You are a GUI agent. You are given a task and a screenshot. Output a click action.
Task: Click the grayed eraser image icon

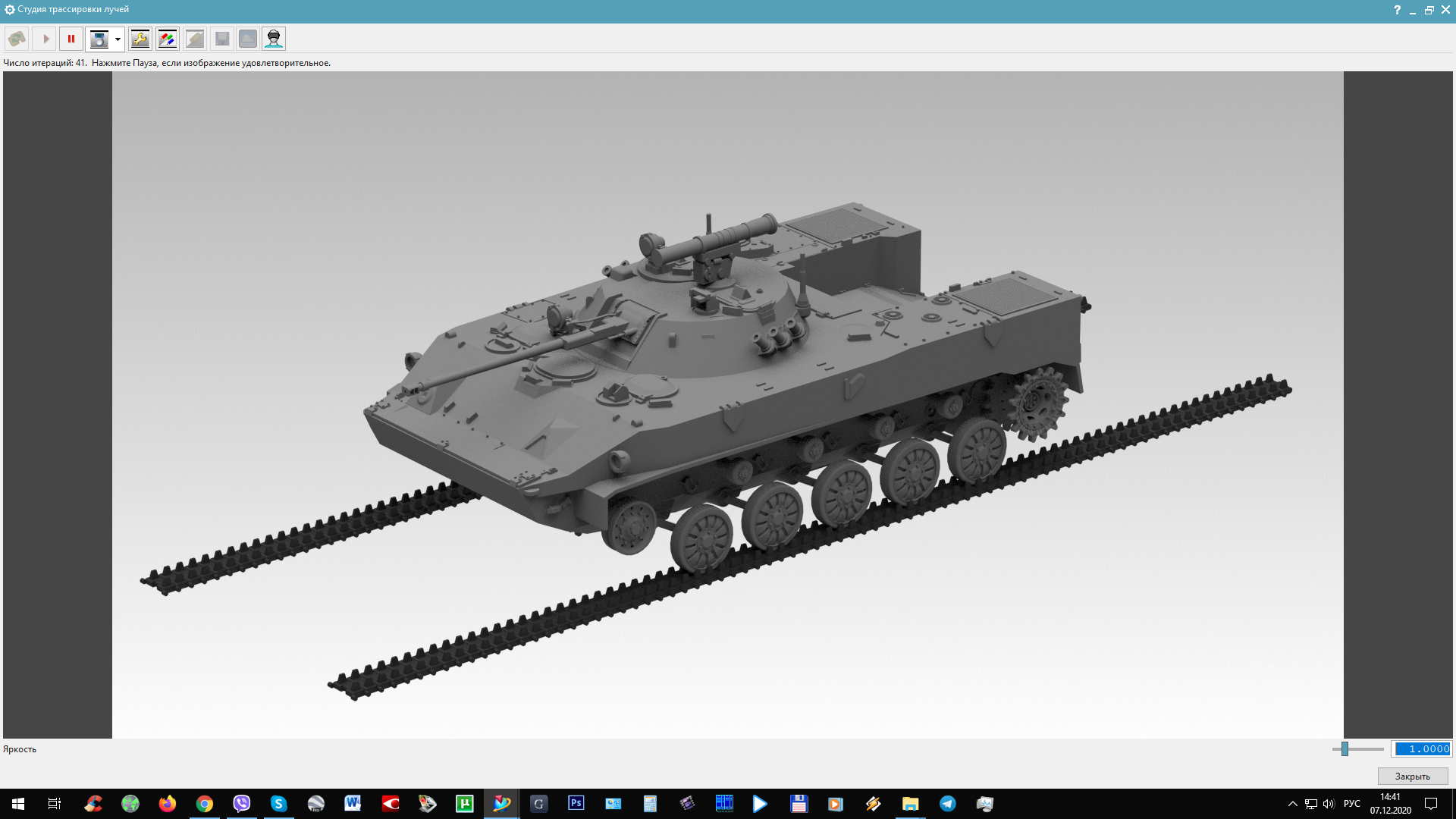tap(195, 39)
